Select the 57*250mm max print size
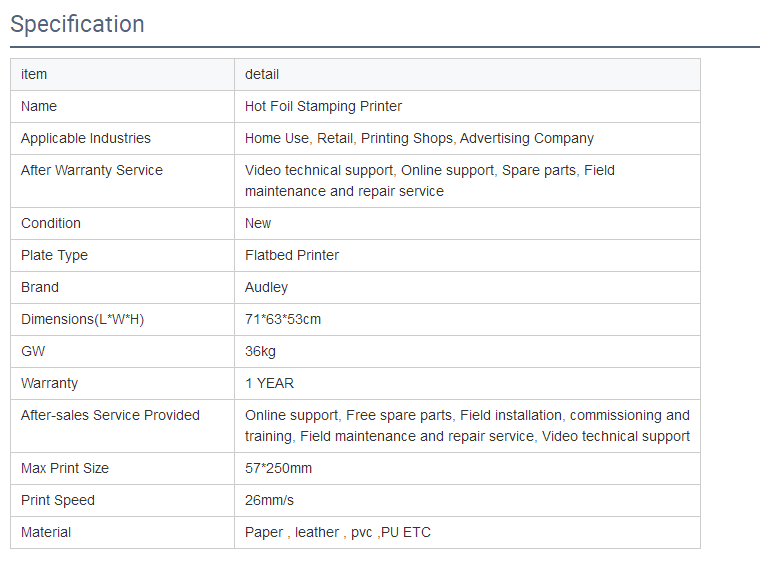The height and width of the screenshot is (561, 783). click(x=278, y=468)
